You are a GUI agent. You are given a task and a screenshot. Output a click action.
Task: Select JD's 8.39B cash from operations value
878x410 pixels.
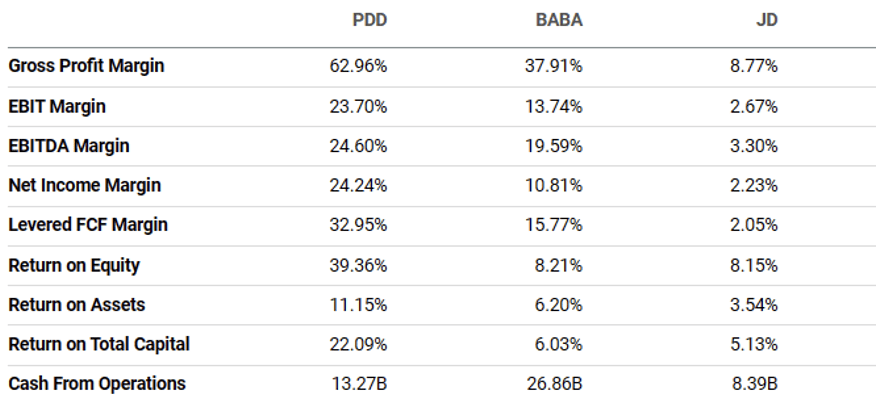tap(753, 384)
